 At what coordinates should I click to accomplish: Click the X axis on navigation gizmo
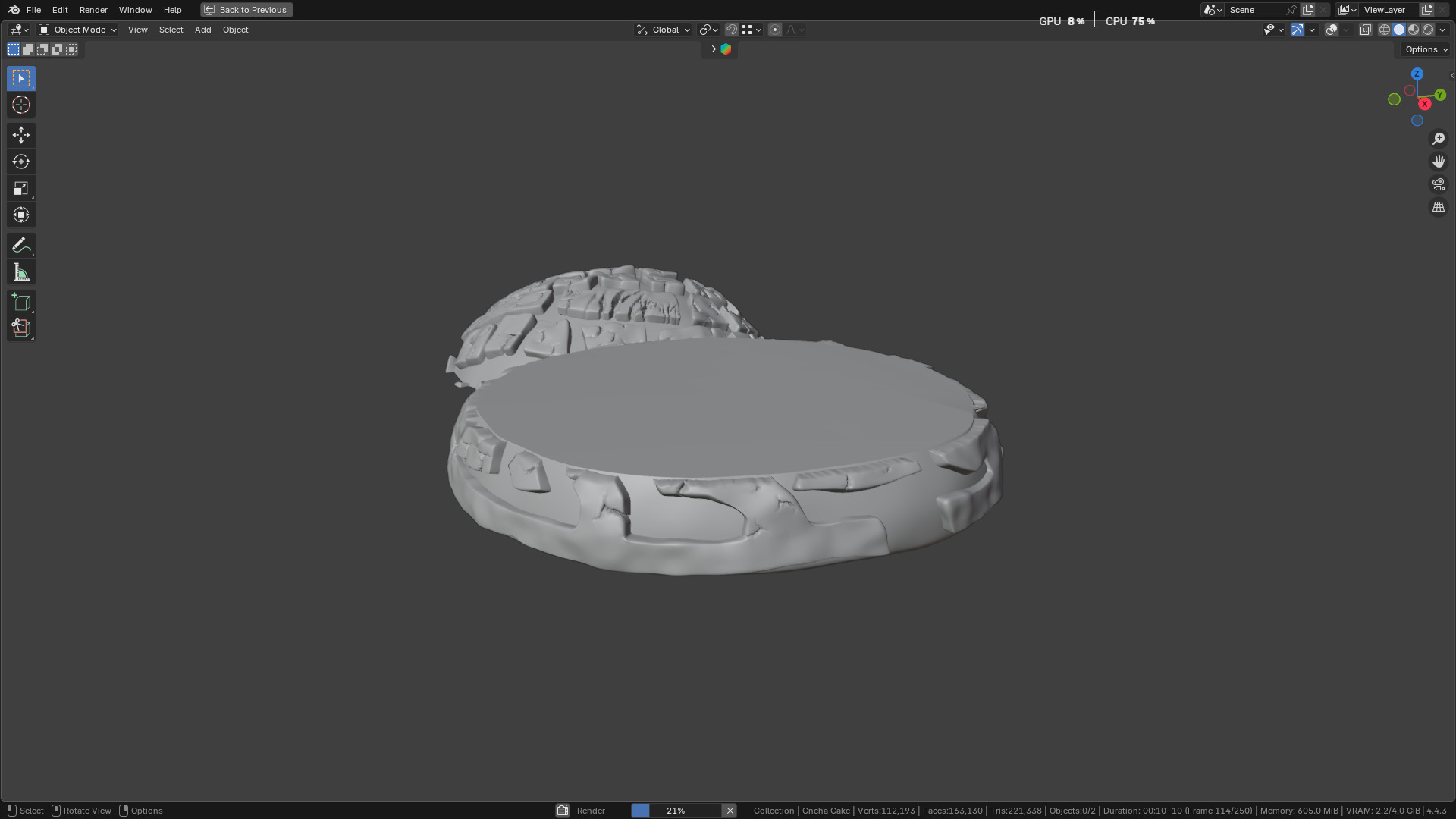click(1425, 104)
